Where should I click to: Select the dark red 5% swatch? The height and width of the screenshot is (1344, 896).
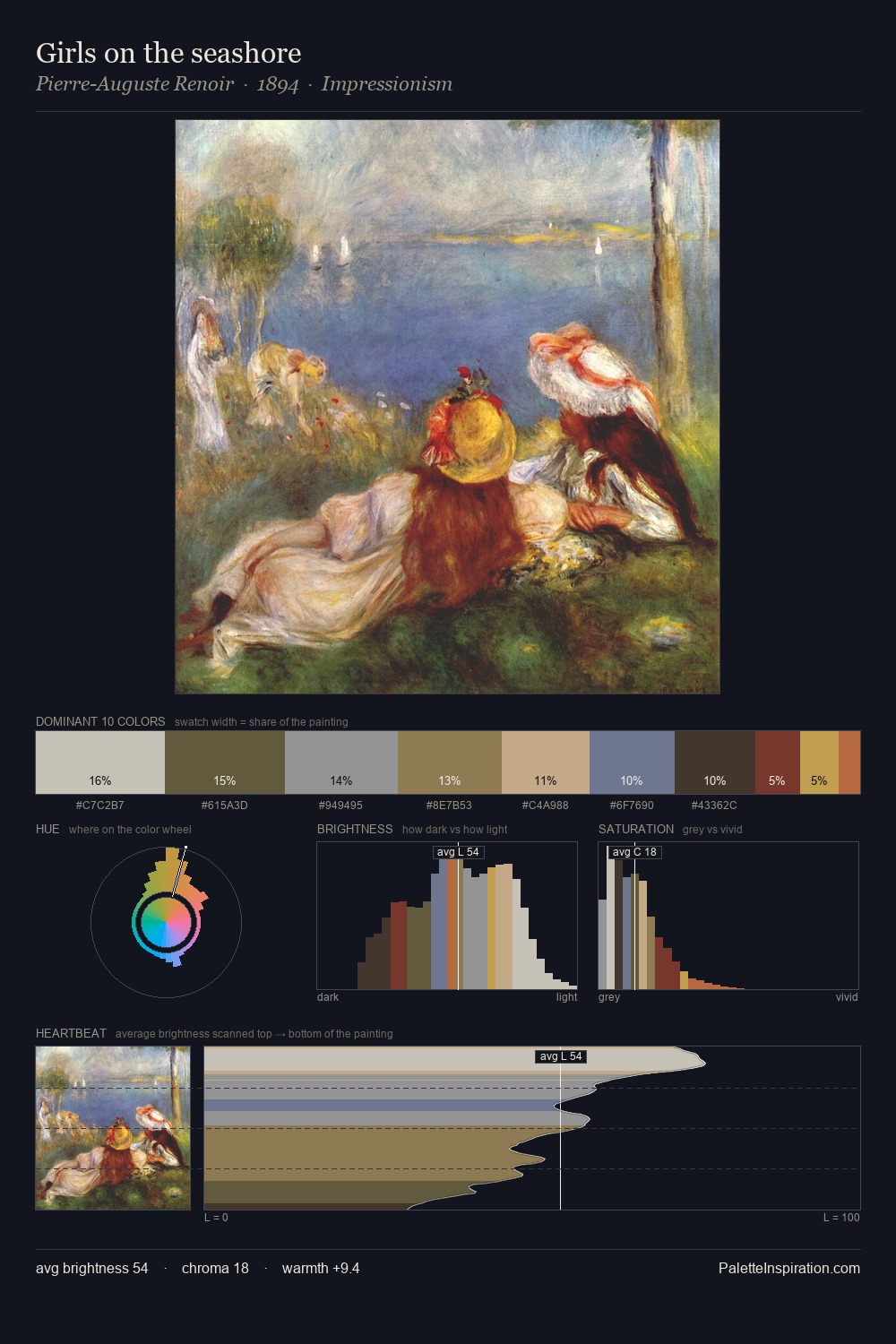(x=777, y=762)
